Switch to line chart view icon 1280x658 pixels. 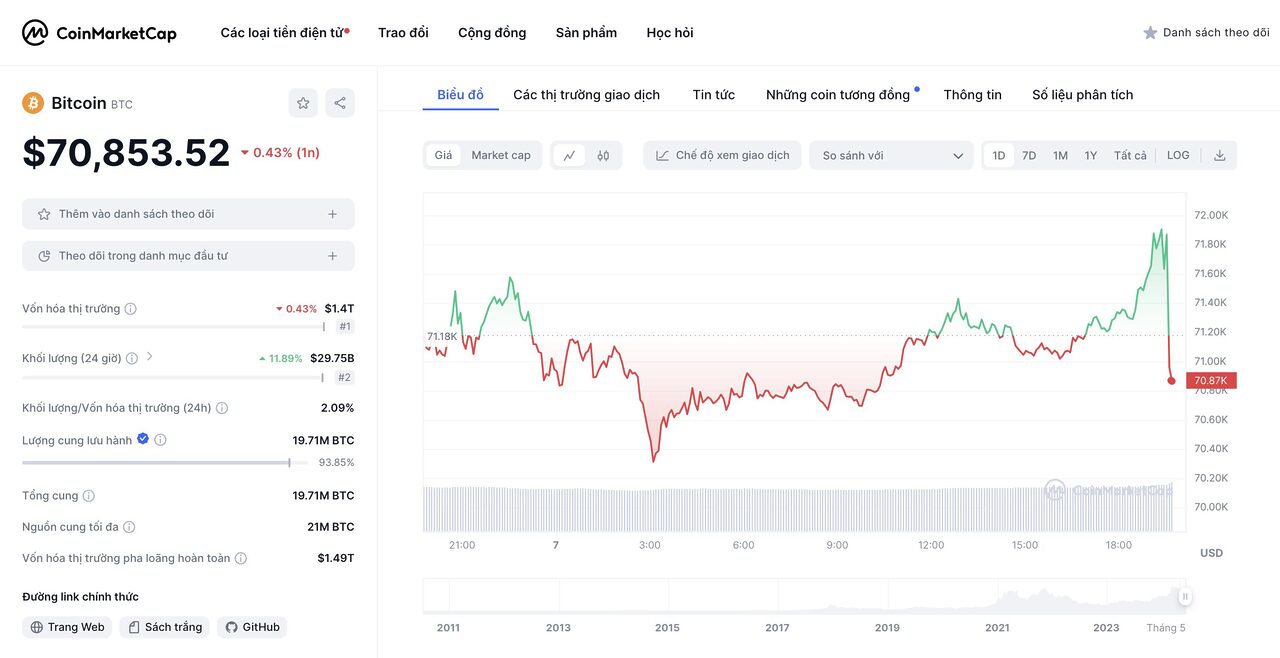pyautogui.click(x=569, y=155)
